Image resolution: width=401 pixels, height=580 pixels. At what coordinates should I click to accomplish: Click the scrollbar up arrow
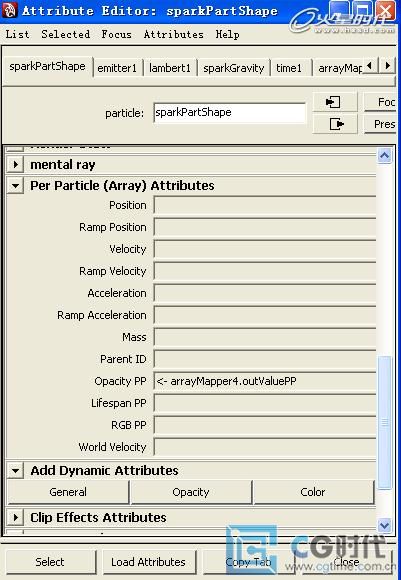click(x=384, y=156)
